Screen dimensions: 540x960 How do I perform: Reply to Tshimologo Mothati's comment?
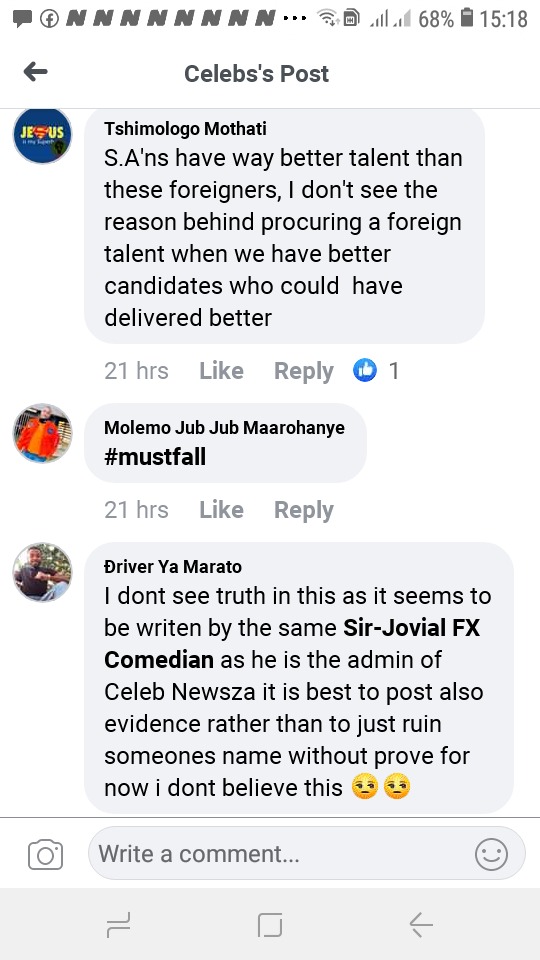click(x=304, y=371)
